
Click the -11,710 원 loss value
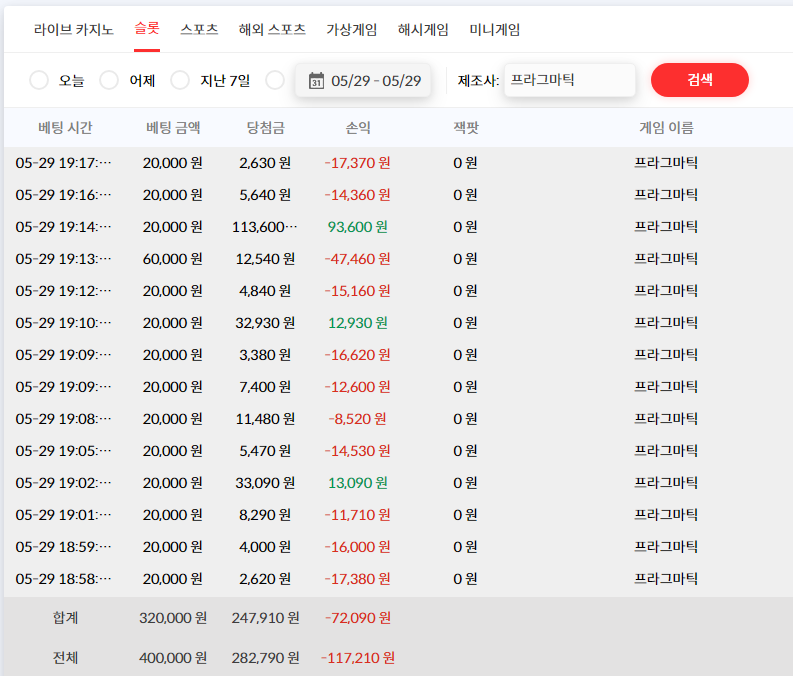click(358, 515)
